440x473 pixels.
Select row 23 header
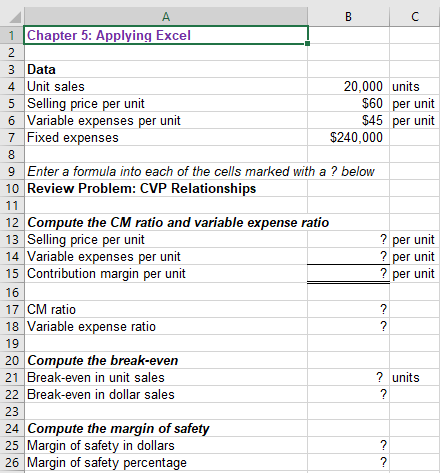(x=12, y=411)
